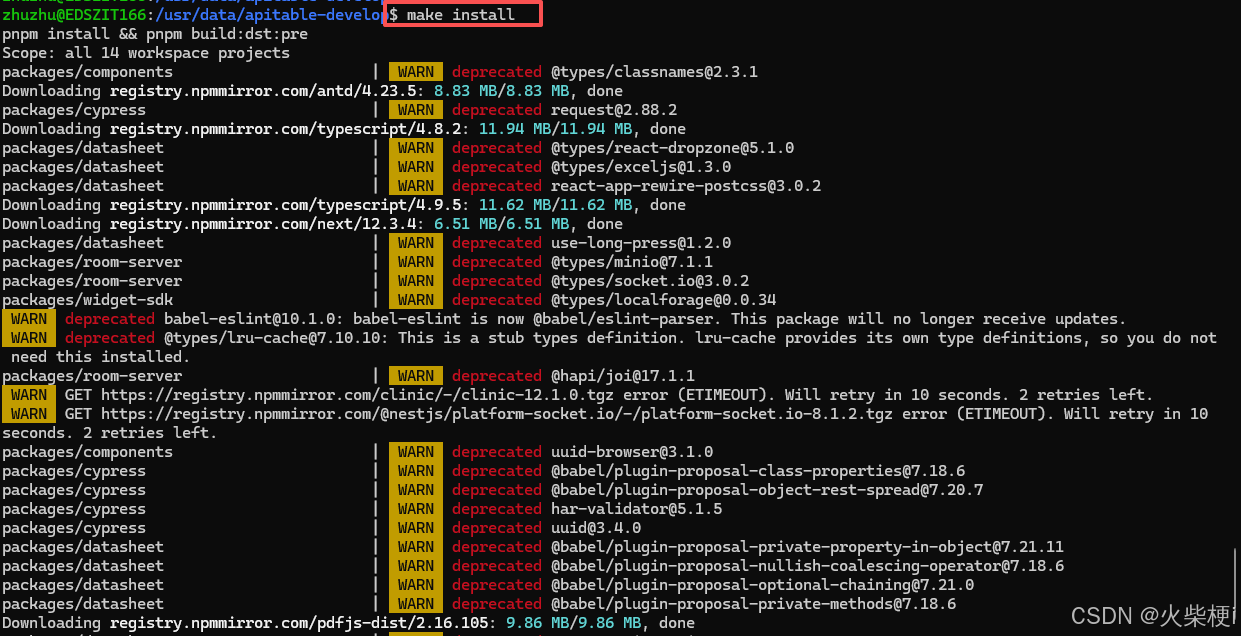The height and width of the screenshot is (636, 1241).
Task: Click 'packages/components' on the classnames row
Action: tap(87, 72)
